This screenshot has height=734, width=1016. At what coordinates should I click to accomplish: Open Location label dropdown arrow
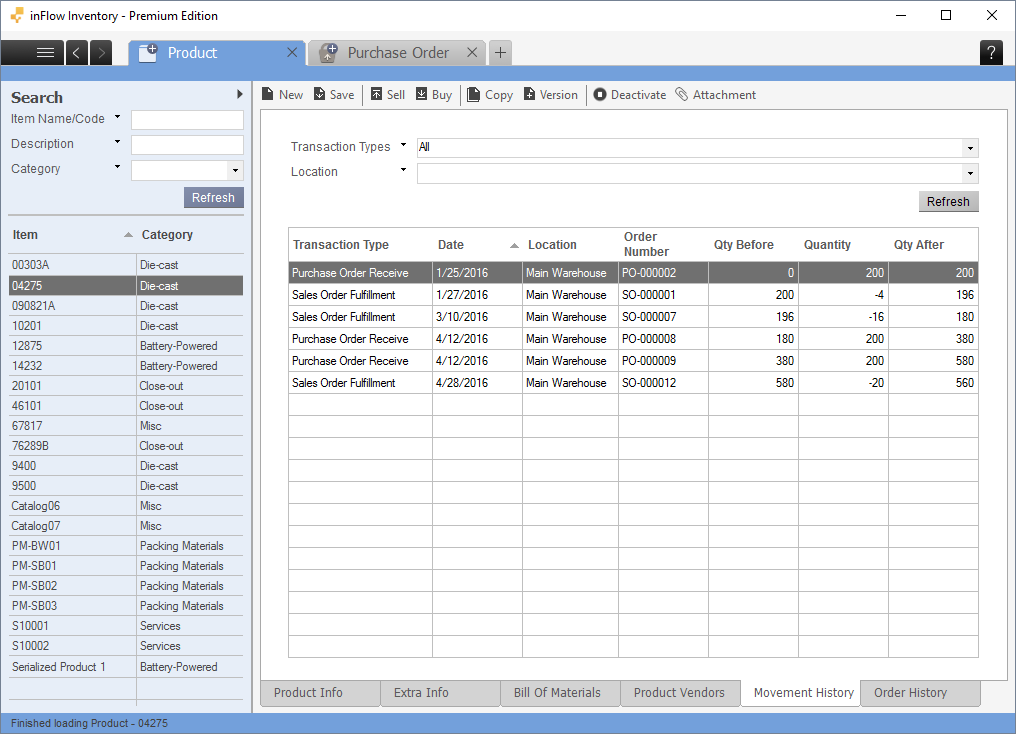[403, 170]
